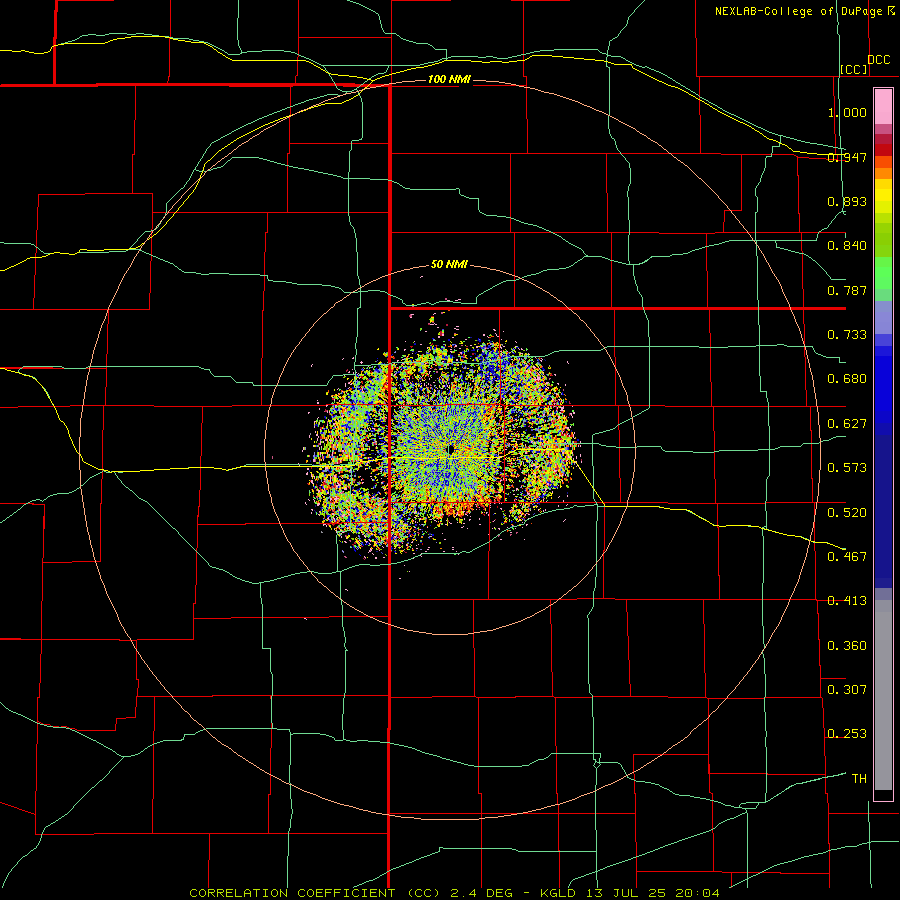
Task: Click the 0.413 scale value
Action: click(847, 601)
